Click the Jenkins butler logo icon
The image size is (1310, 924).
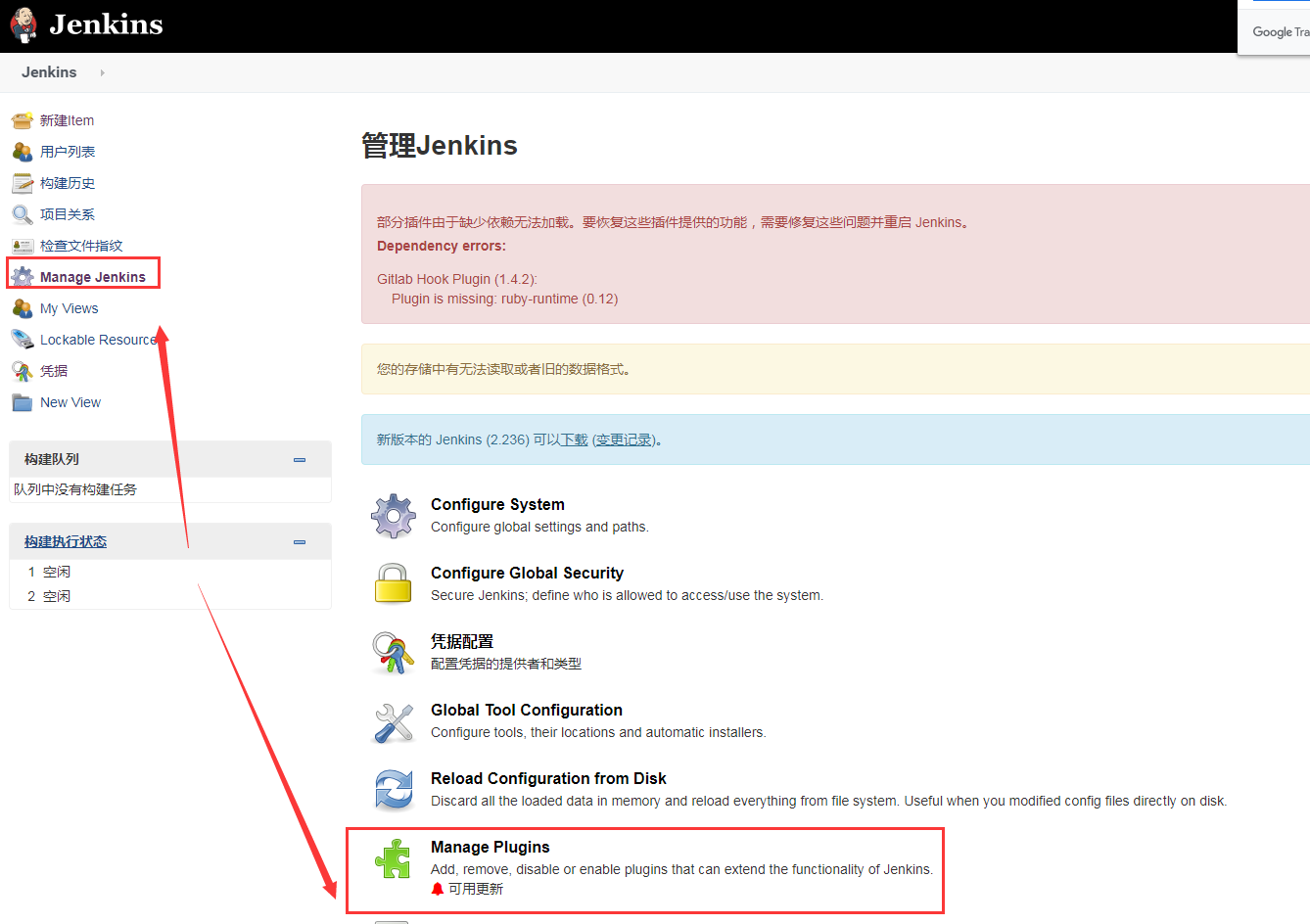(23, 24)
